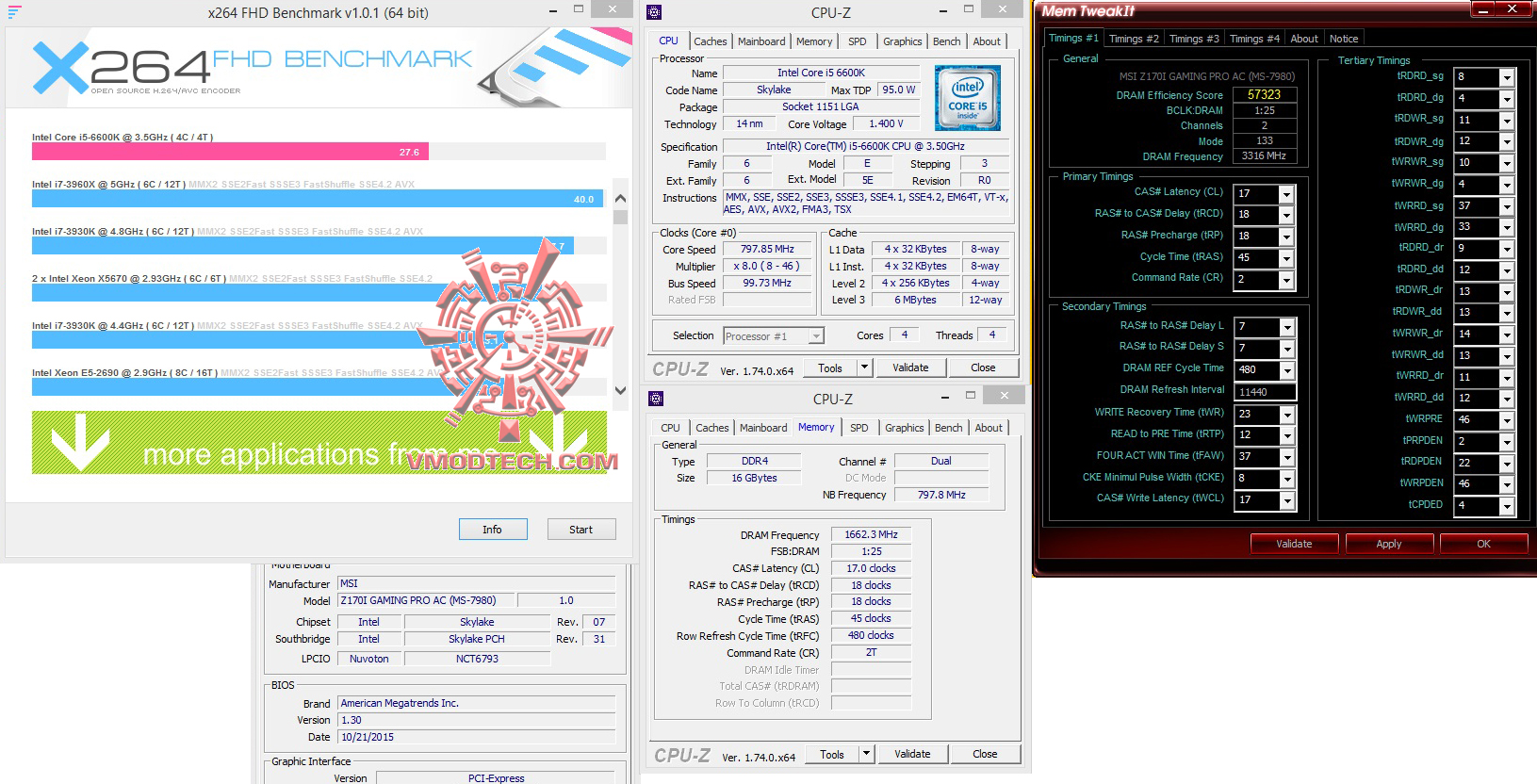1537x784 pixels.
Task: Start the x264 FHD benchmark
Action: pyautogui.click(x=581, y=530)
